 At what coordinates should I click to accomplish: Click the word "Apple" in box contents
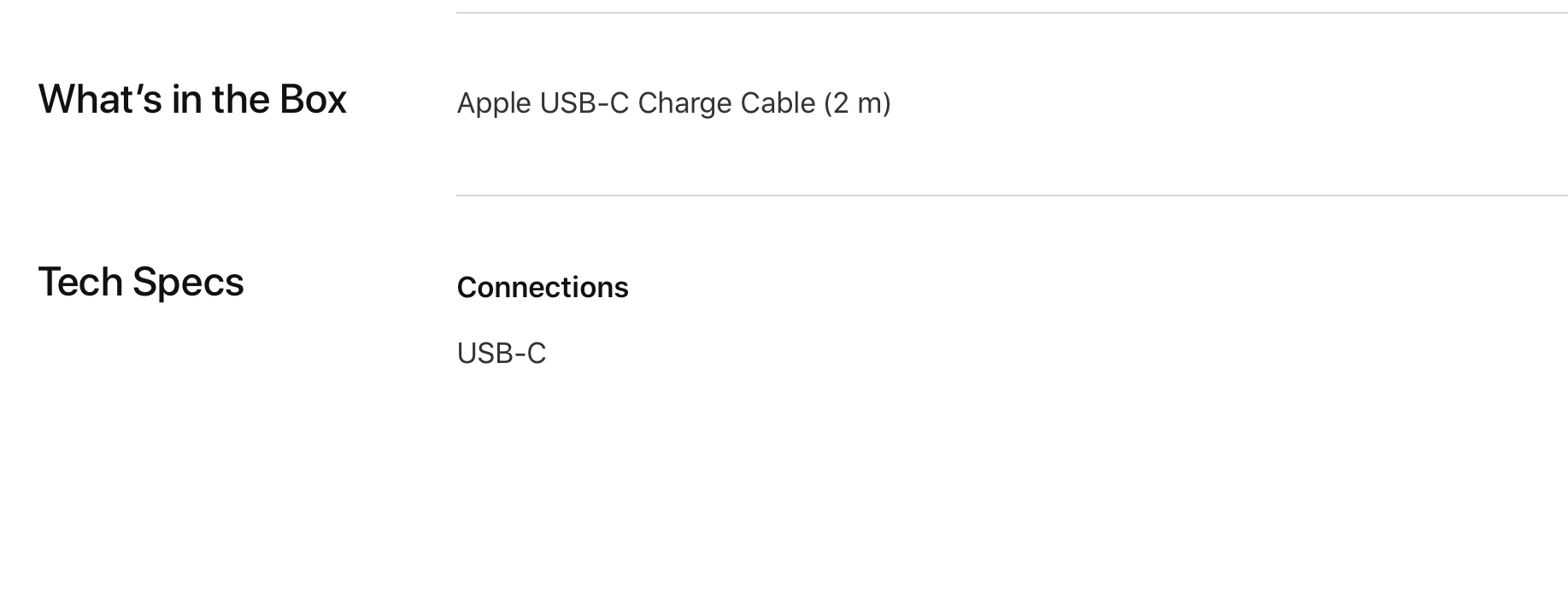tap(494, 103)
